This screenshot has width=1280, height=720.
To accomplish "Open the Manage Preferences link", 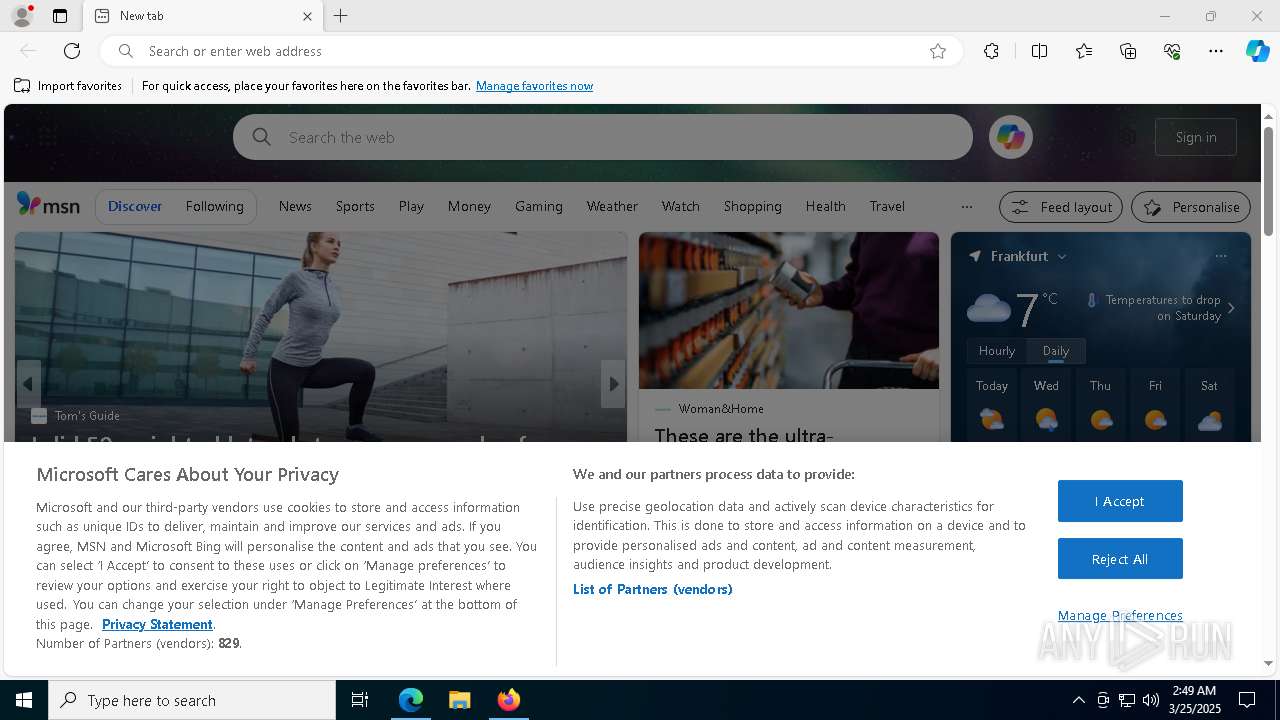I will coord(1120,615).
